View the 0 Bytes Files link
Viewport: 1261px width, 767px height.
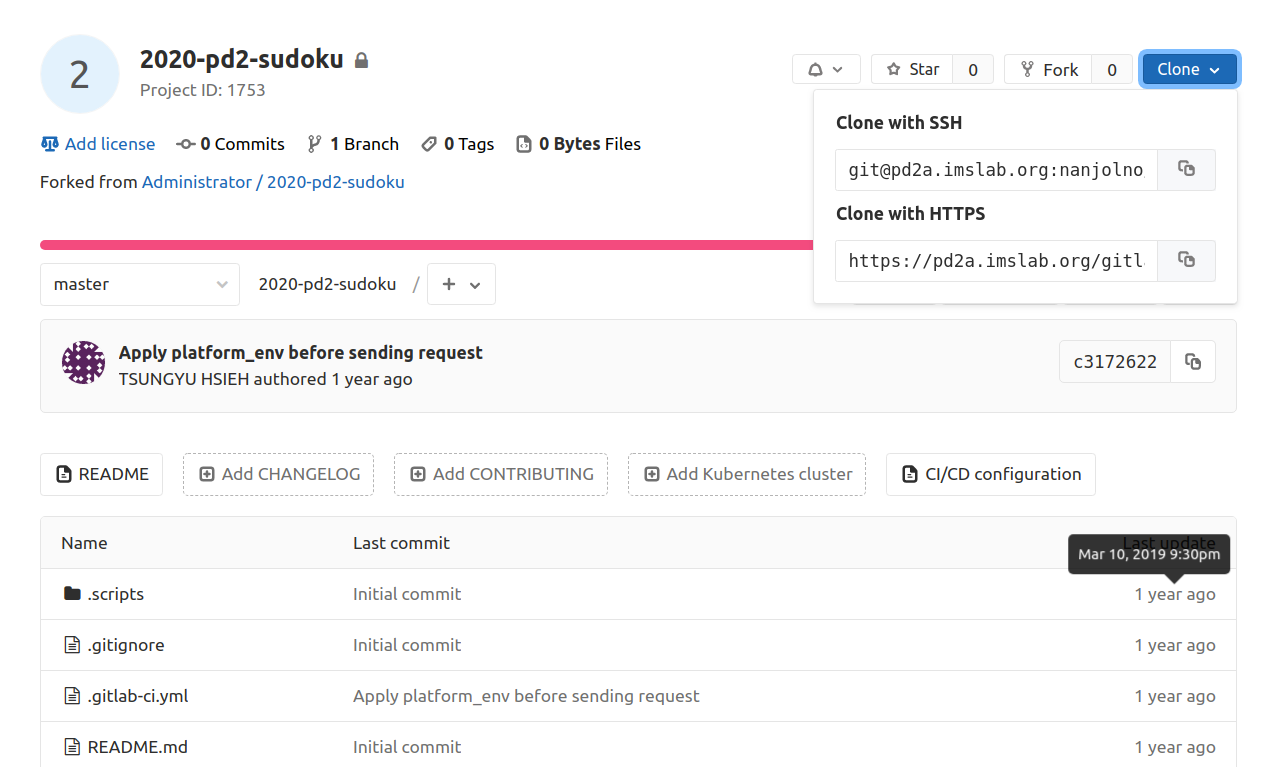pos(579,144)
